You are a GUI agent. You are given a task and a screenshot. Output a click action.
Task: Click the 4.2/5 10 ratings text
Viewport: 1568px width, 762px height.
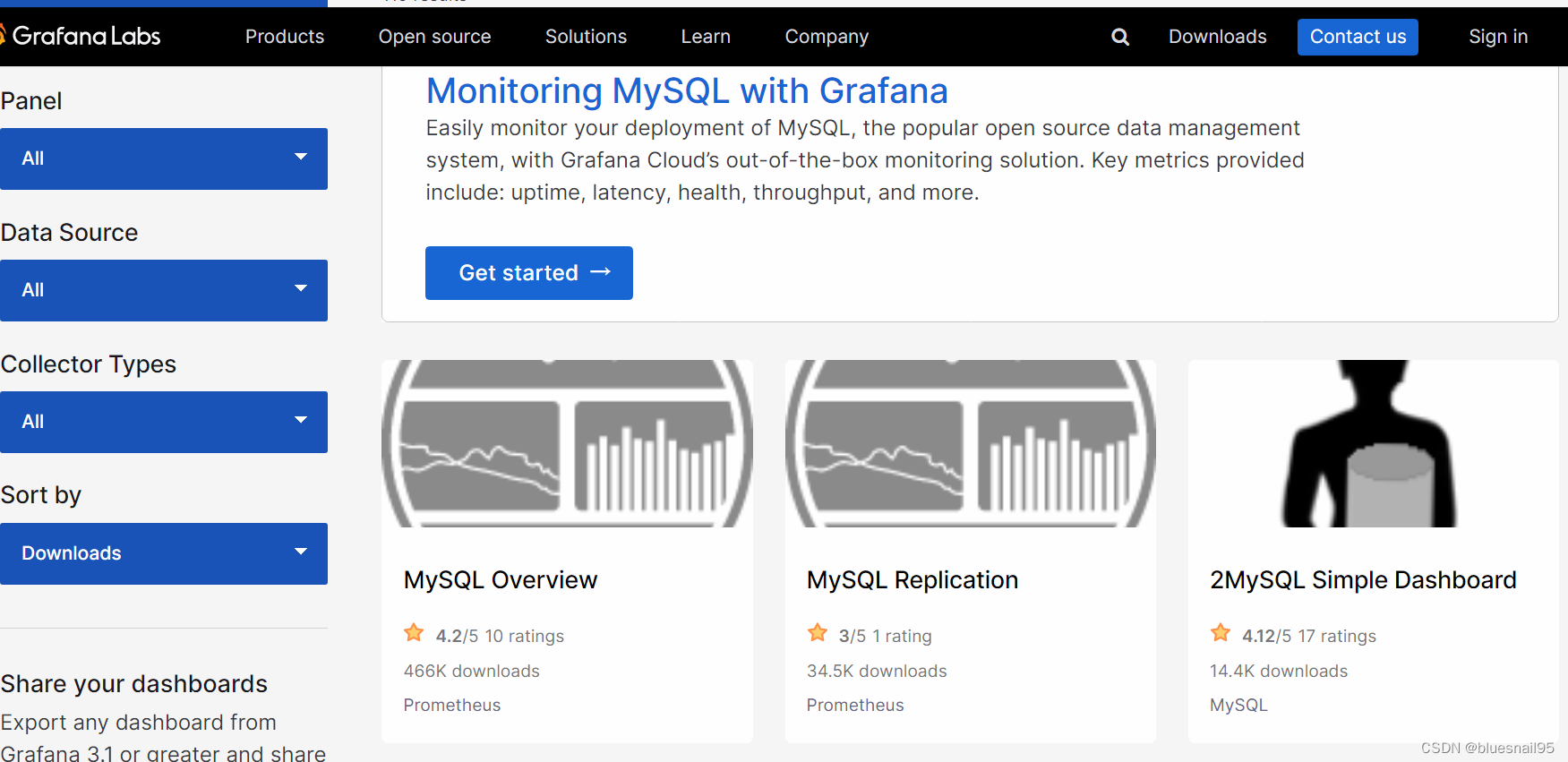click(x=500, y=636)
